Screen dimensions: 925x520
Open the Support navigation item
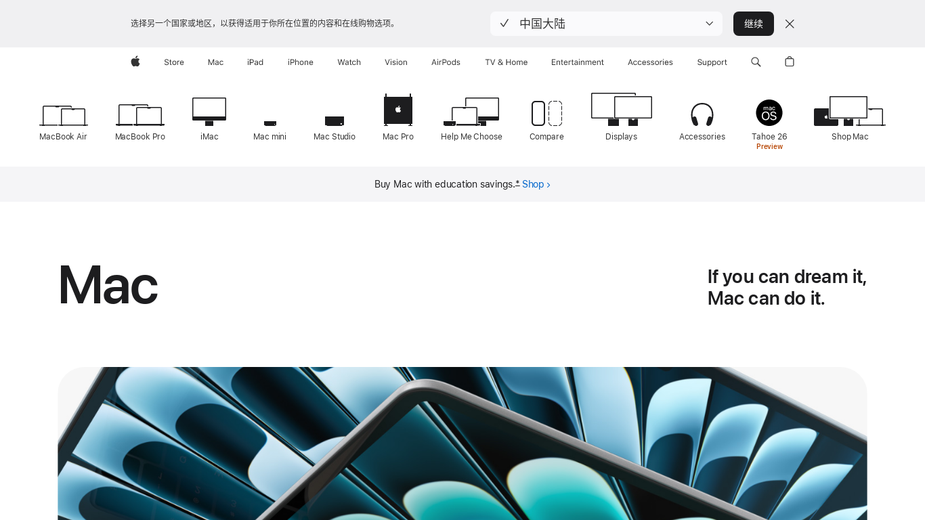tap(711, 62)
